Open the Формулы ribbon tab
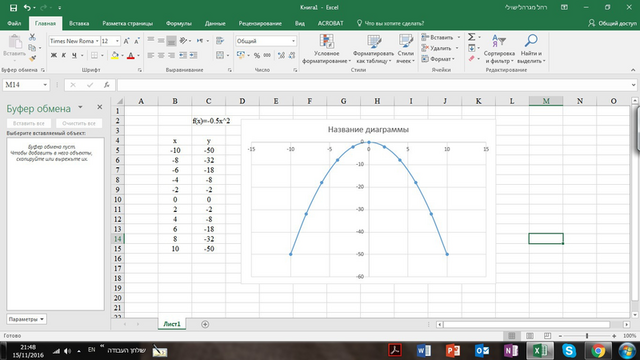The image size is (640, 360). coord(178,23)
